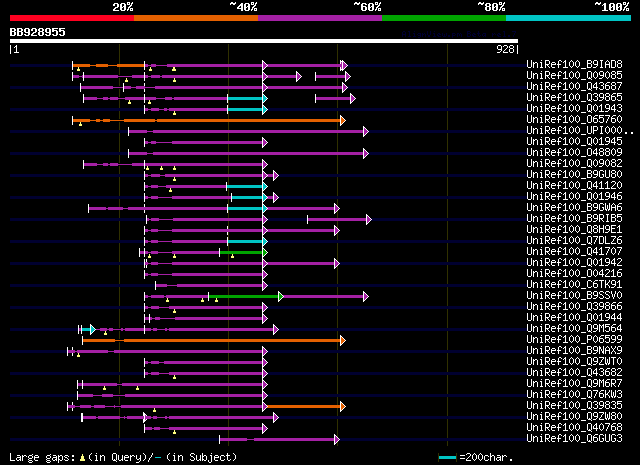Open hit UniRef100_Q39865

pos(574,98)
